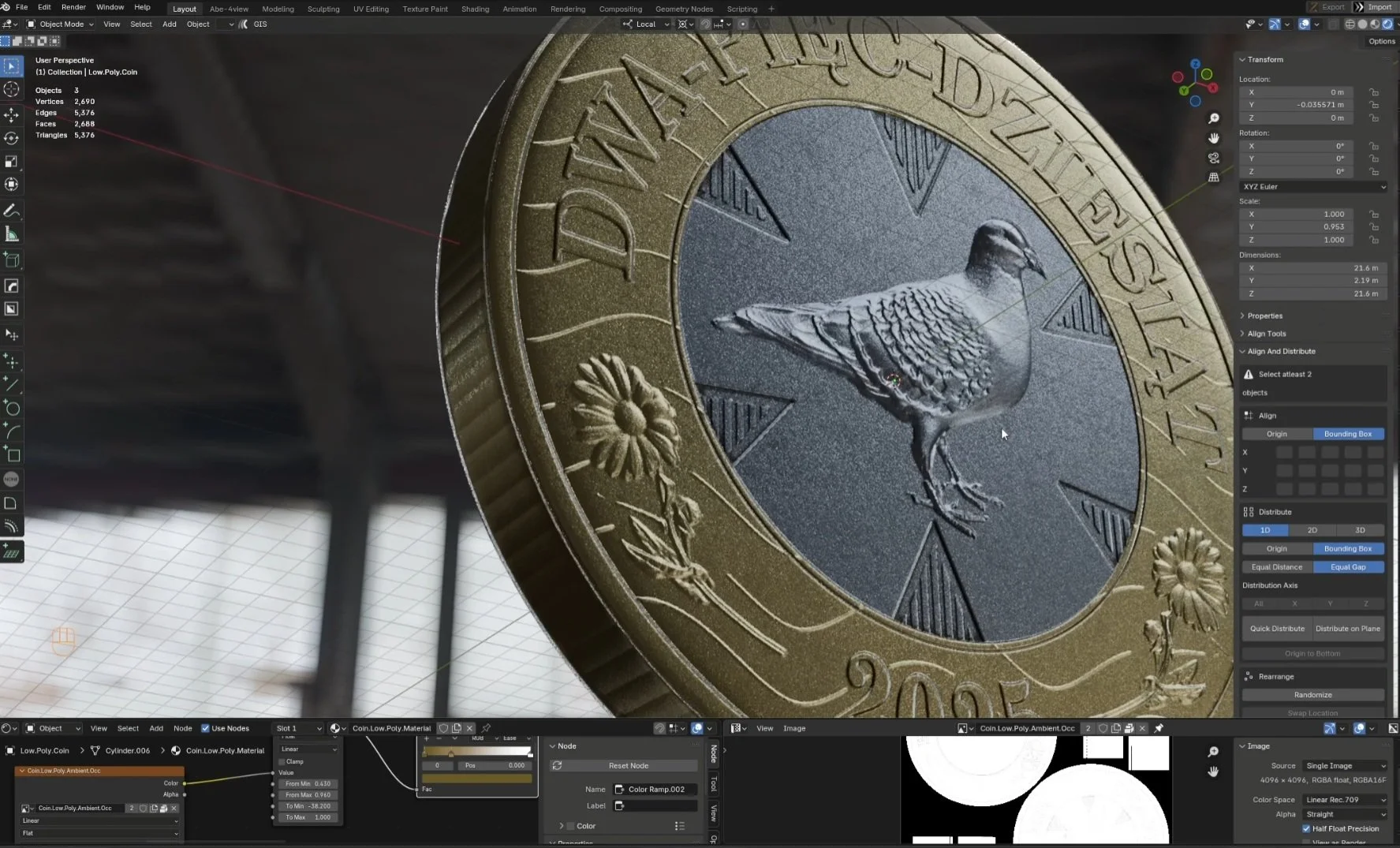This screenshot has height=848, width=1400.
Task: Edit the node Name field Color Ramp.002
Action: tap(655, 789)
